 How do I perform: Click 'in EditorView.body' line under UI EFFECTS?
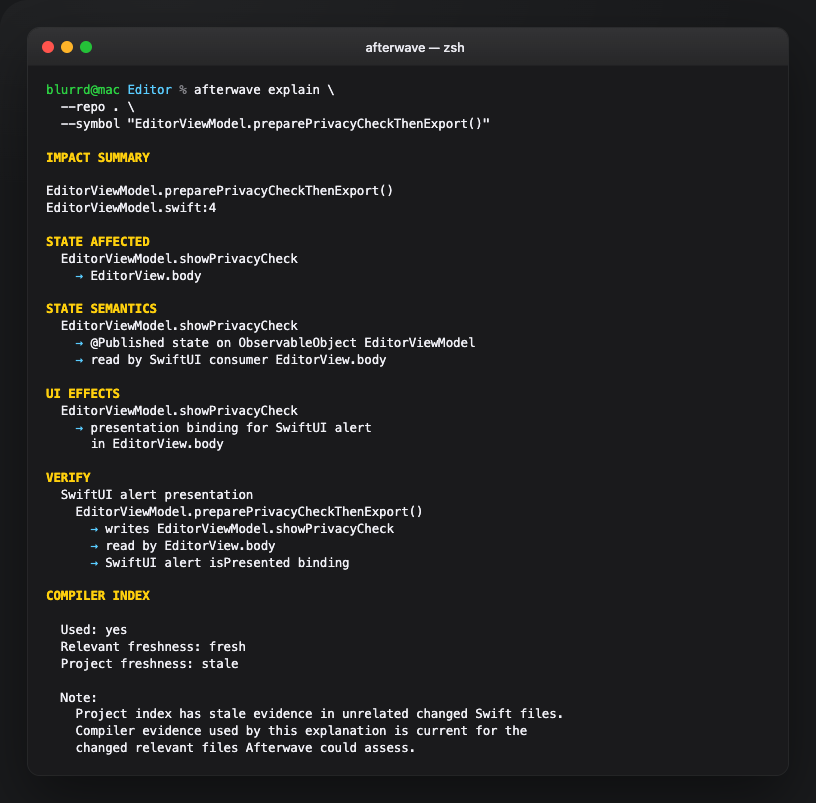[x=157, y=444]
